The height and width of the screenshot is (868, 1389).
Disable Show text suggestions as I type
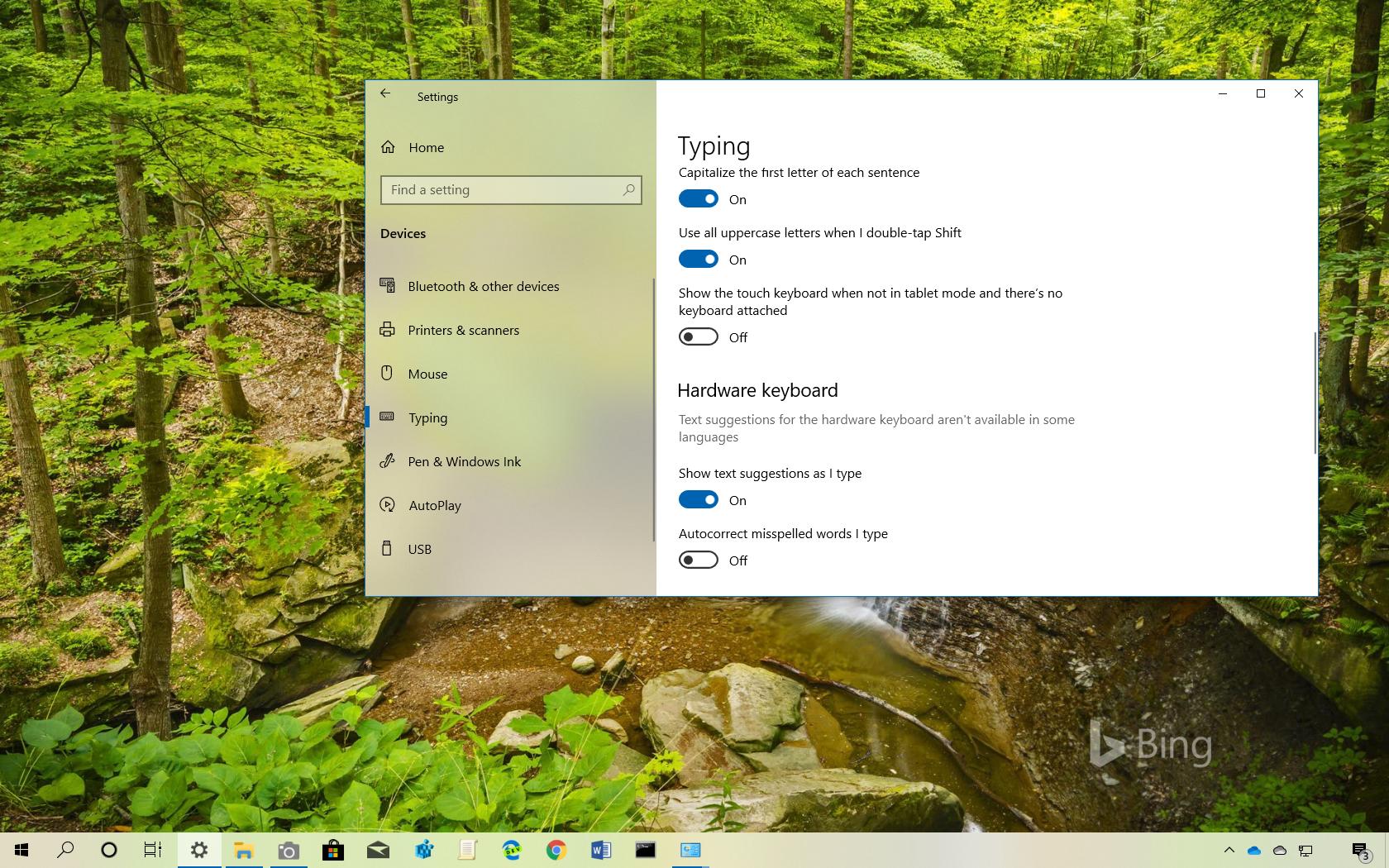(x=698, y=499)
